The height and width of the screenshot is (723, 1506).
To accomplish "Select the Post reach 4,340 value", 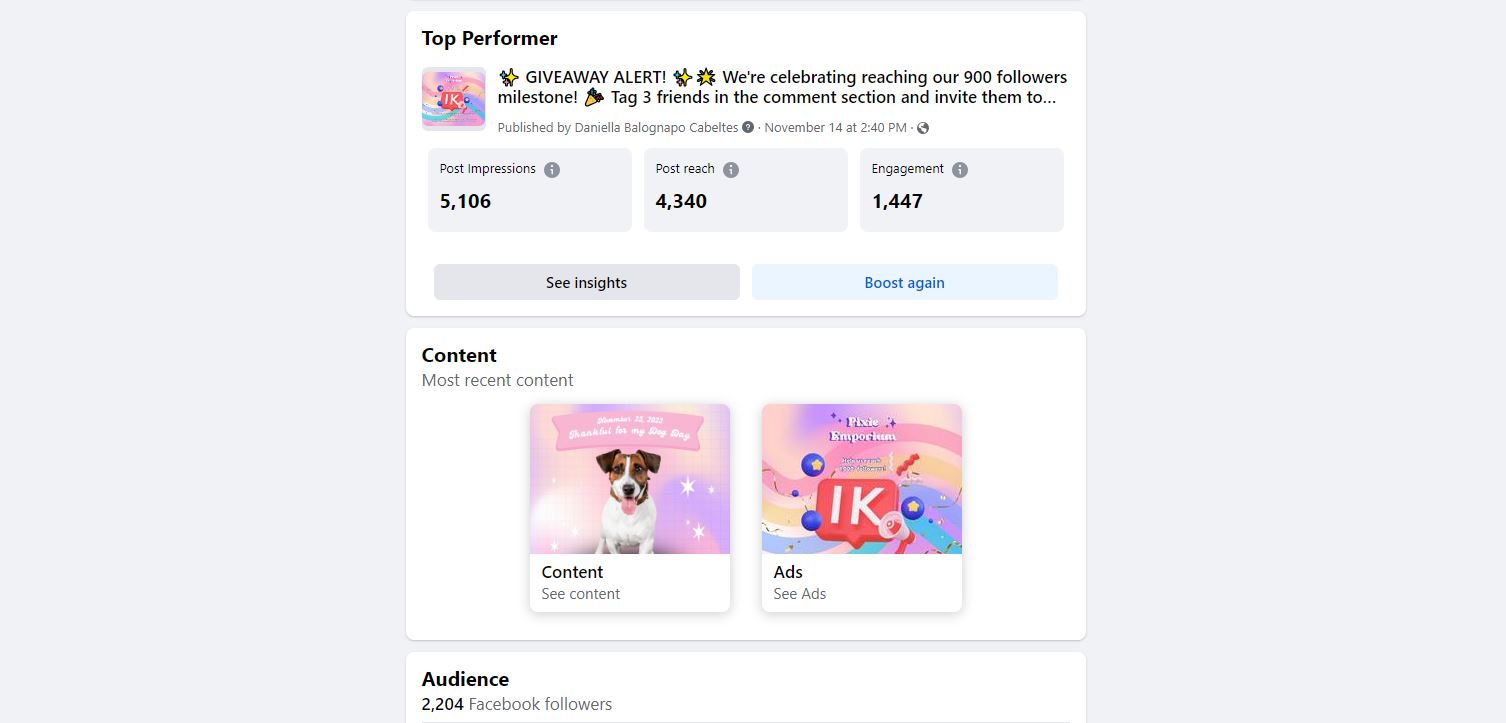I will click(681, 201).
